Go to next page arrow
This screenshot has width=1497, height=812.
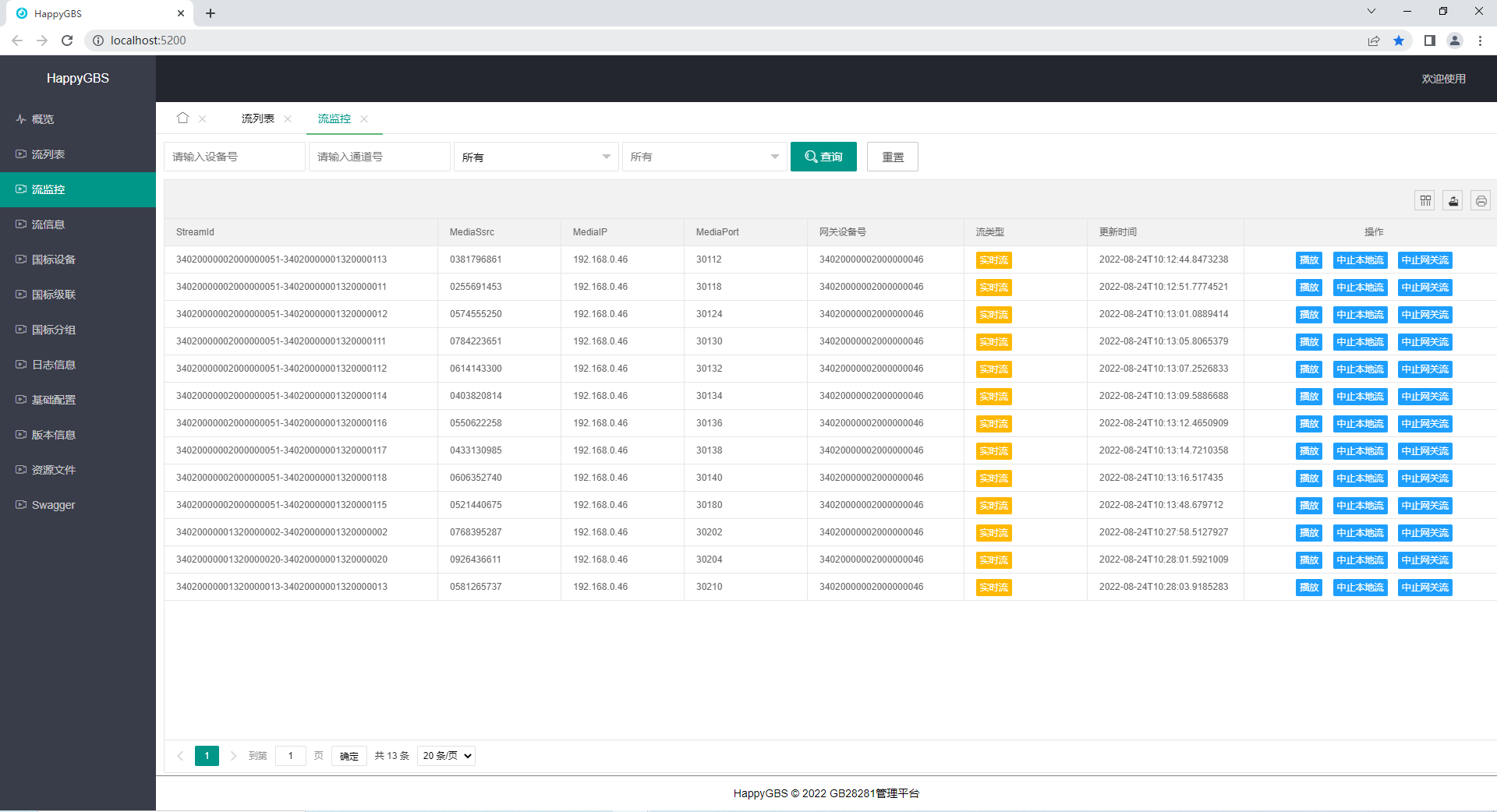(x=233, y=756)
